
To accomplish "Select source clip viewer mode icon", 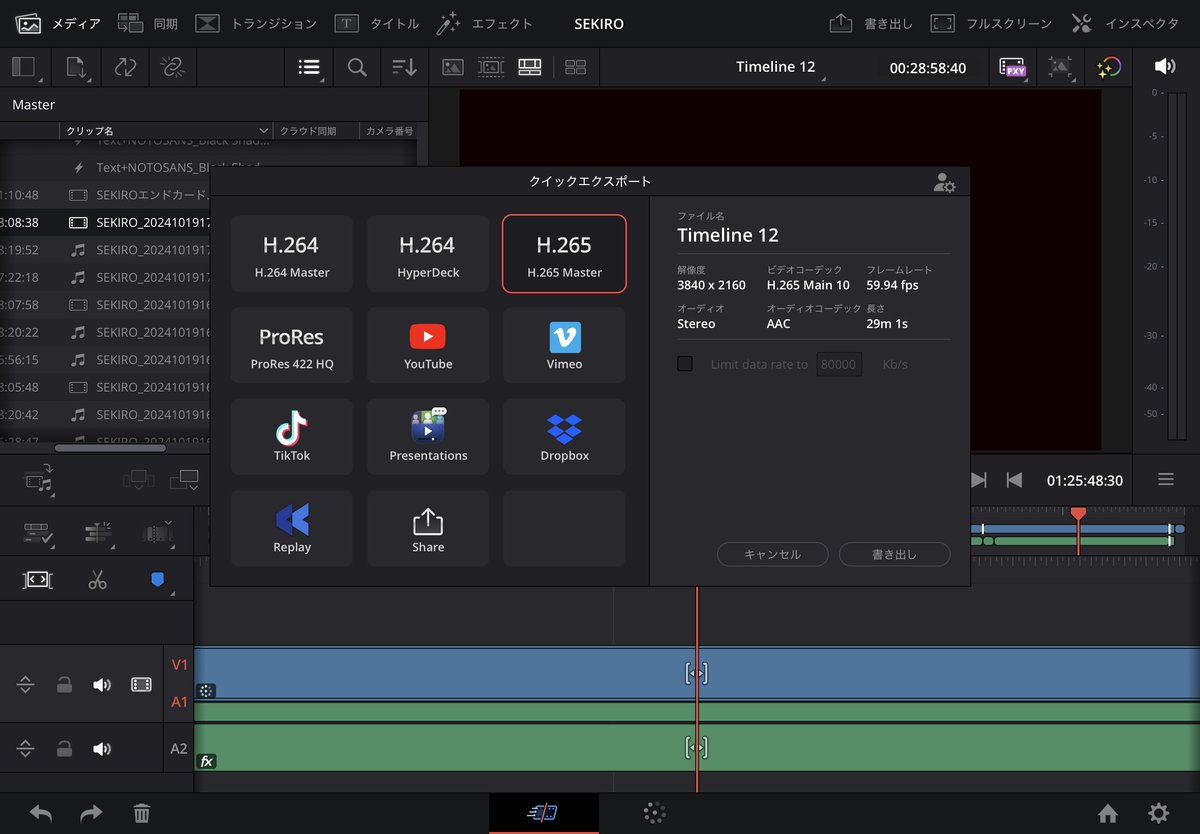I will (x=453, y=67).
